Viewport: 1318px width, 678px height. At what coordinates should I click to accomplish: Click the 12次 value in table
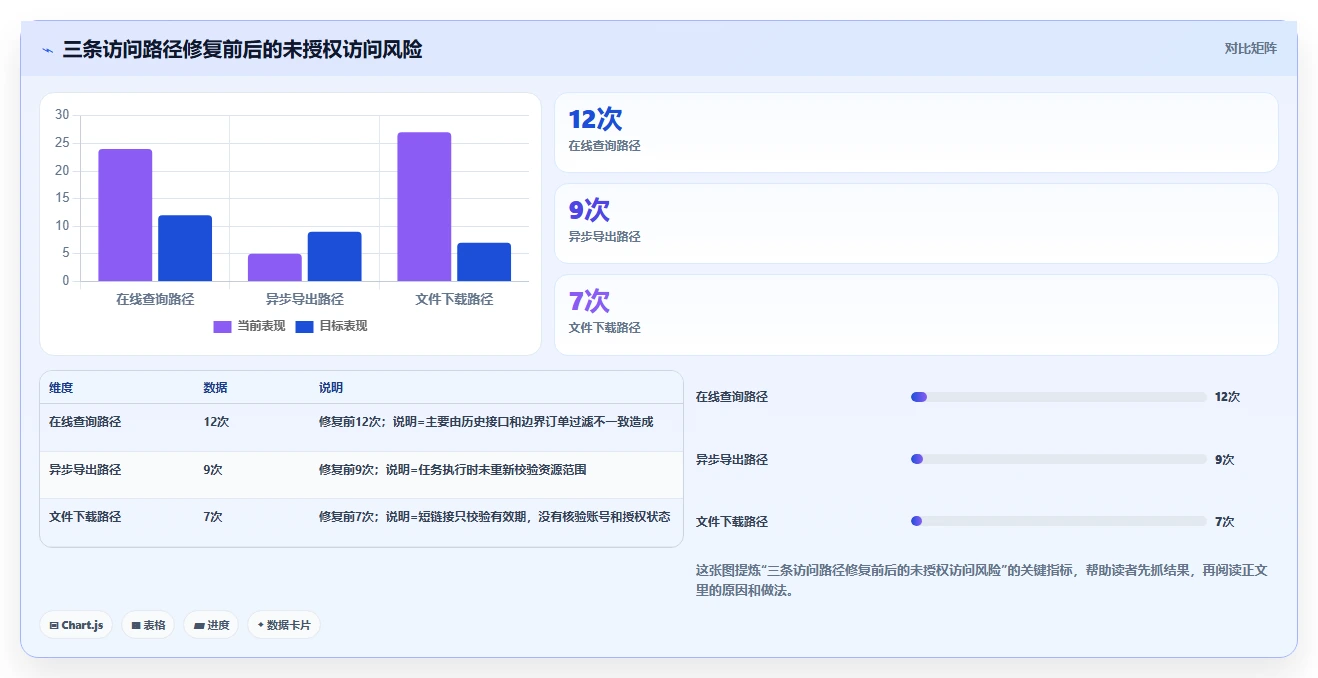tap(216, 422)
